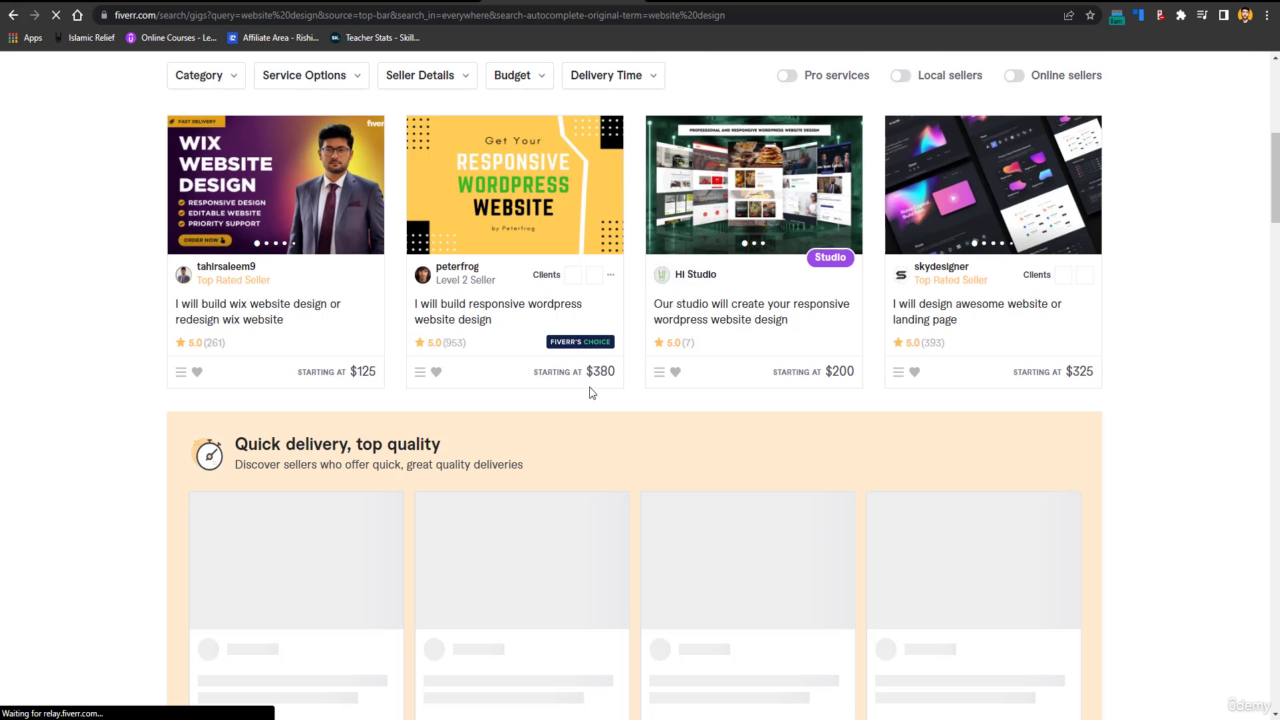Click the $125 starting price
Image resolution: width=1280 pixels, height=720 pixels.
(363, 372)
